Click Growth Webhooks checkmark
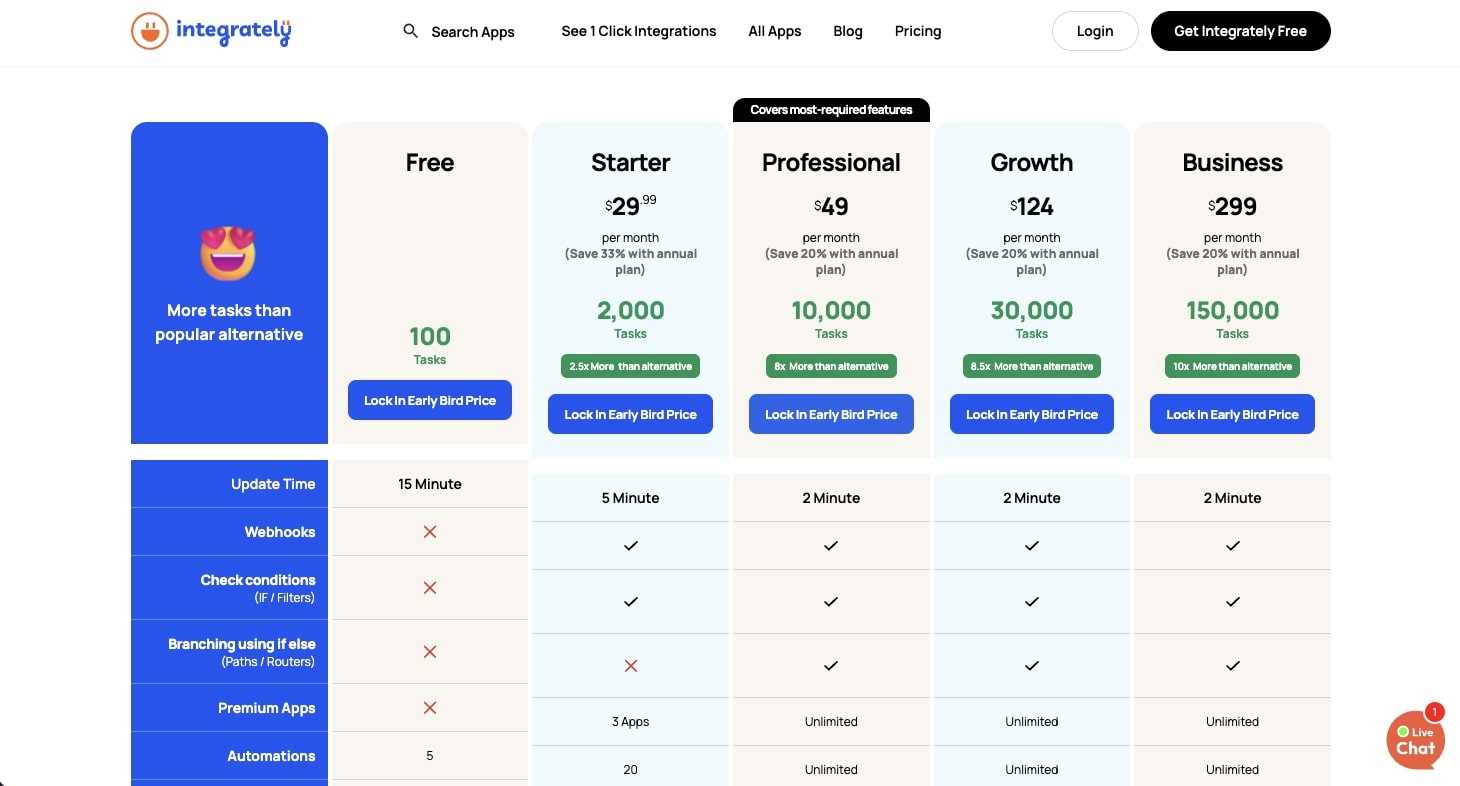Image resolution: width=1460 pixels, height=786 pixels. coord(1032,546)
